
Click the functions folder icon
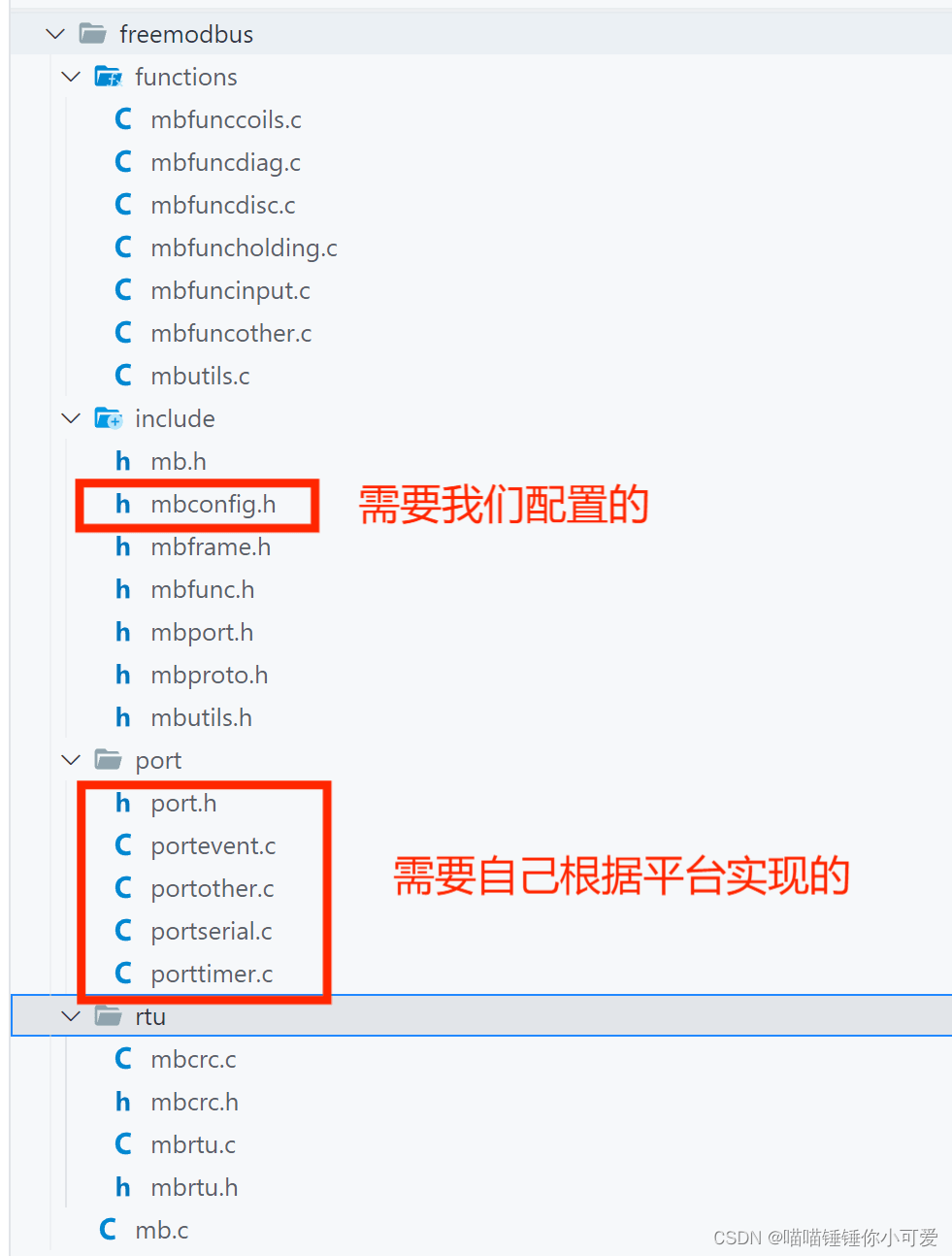coord(109,77)
